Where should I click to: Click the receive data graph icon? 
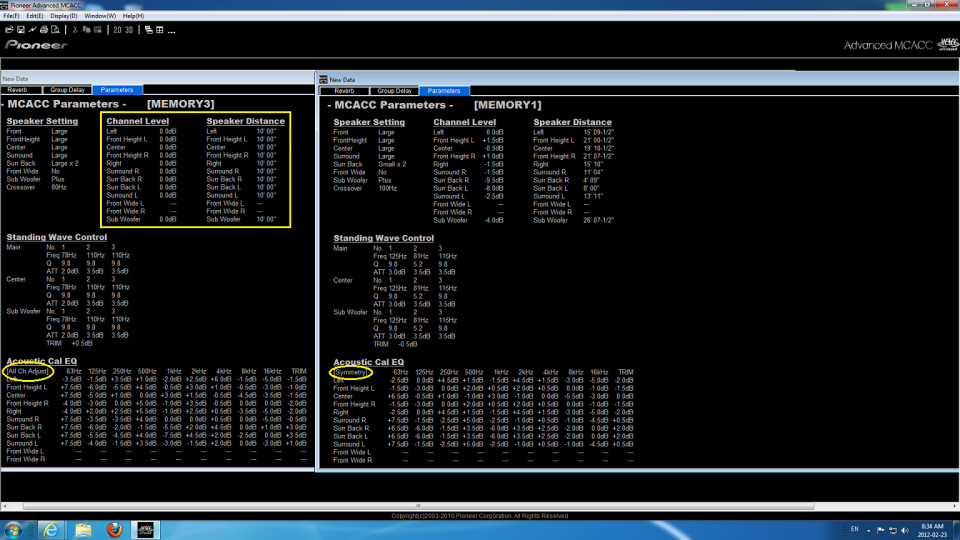(32, 30)
